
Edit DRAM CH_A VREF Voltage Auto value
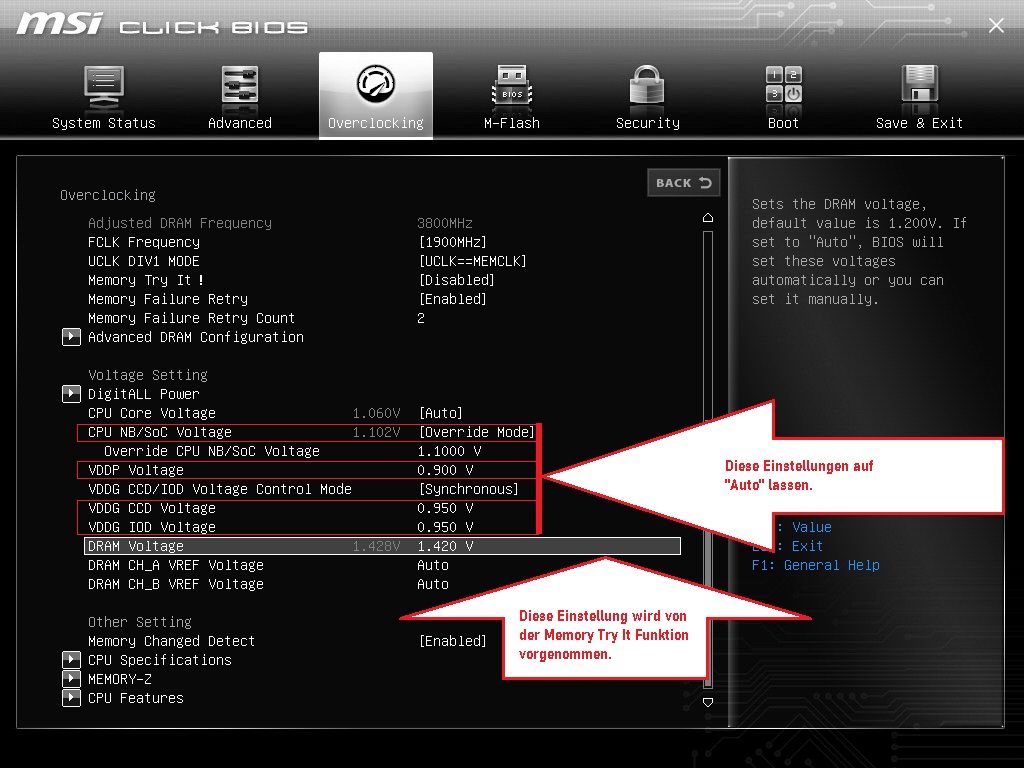[x=433, y=565]
